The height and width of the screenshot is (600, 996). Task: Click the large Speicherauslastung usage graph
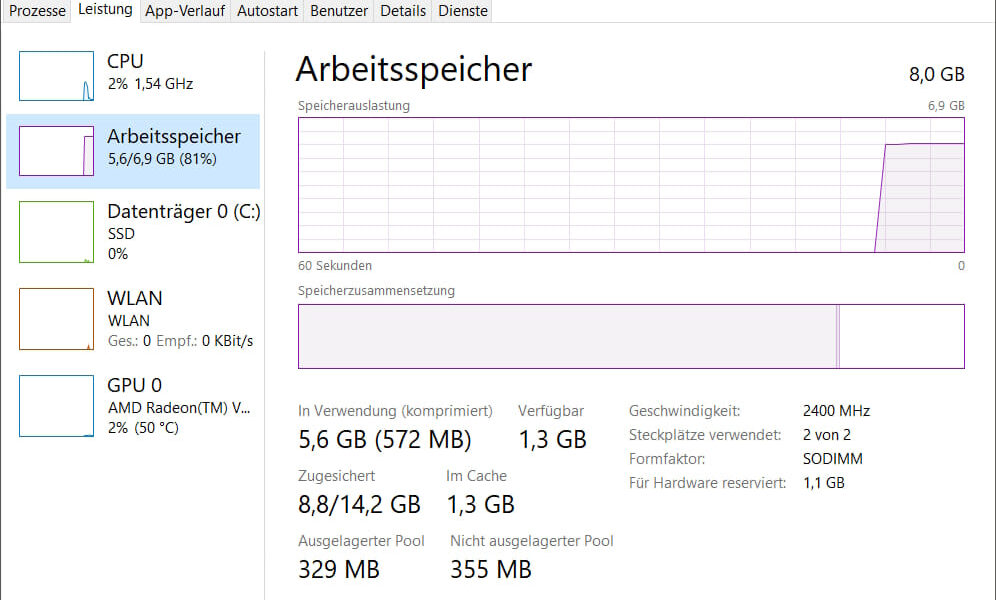(x=630, y=185)
